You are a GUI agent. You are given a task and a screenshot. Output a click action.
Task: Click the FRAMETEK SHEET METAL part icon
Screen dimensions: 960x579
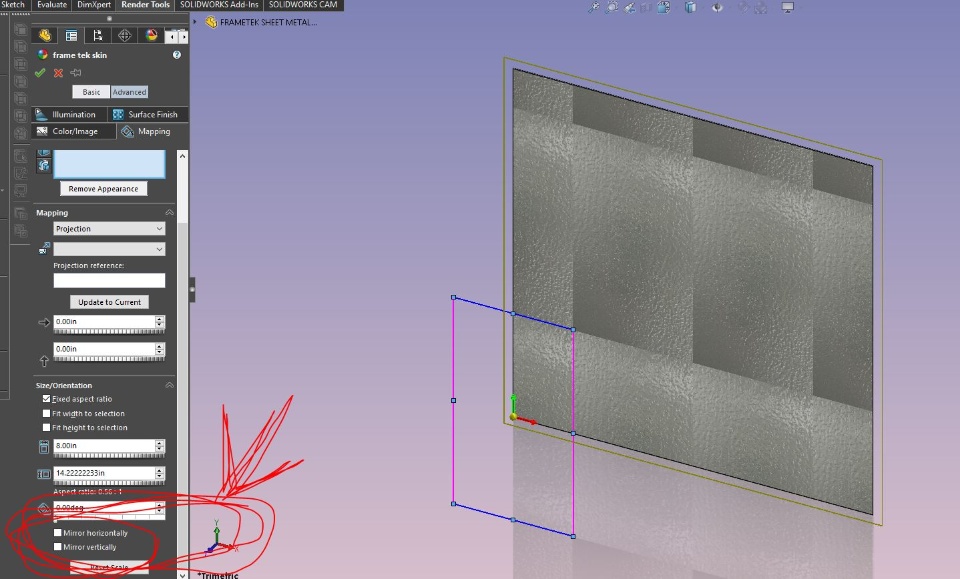[211, 22]
